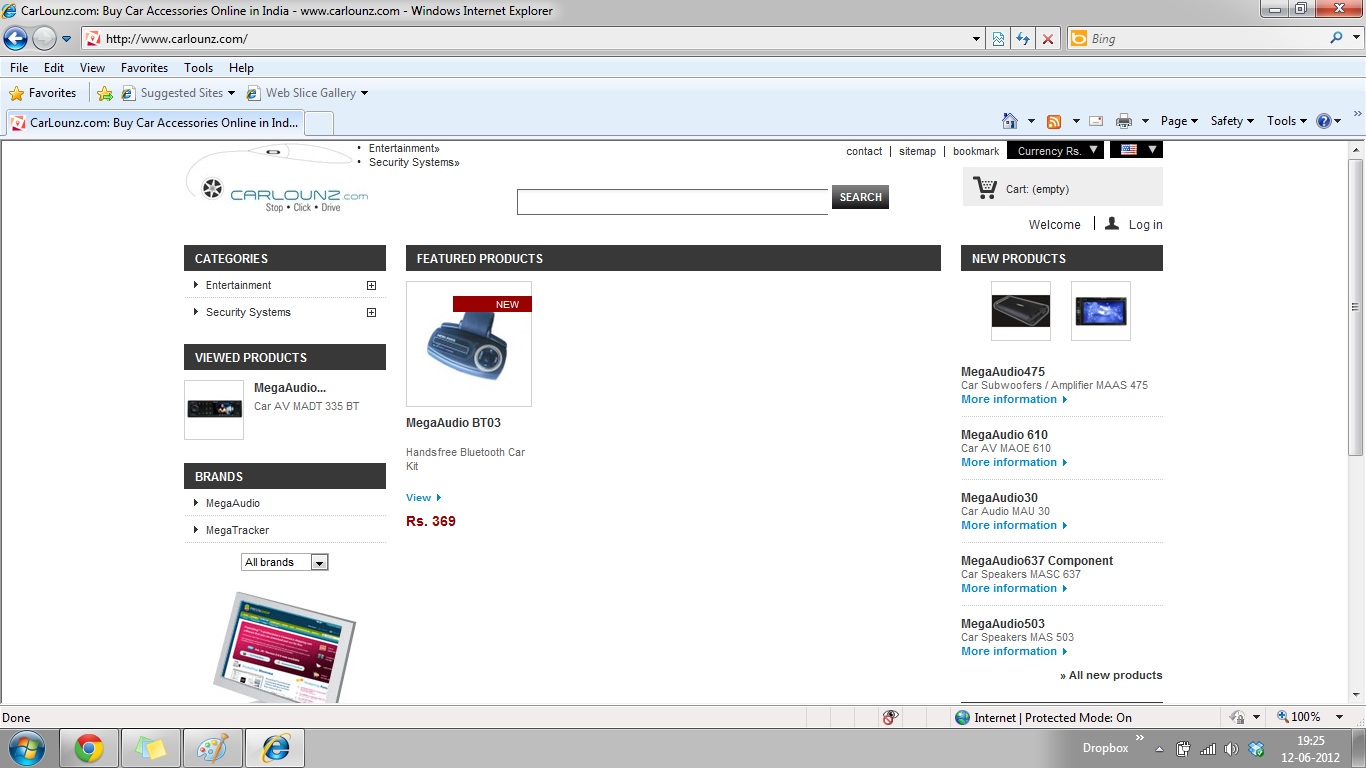Open the Page dropdown in command bar
Viewport: 1366px width, 768px height.
[x=1179, y=121]
